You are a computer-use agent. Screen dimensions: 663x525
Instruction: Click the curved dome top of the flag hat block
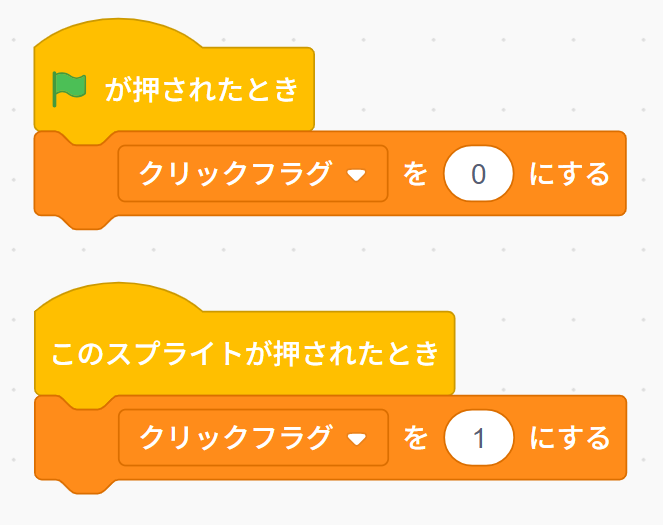118,32
